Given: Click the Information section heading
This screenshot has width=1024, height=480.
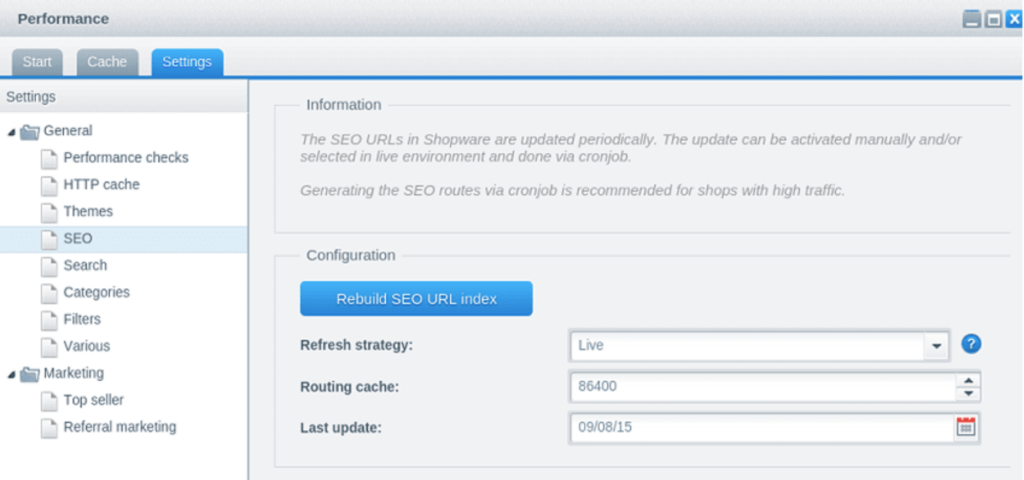Looking at the screenshot, I should tap(344, 104).
